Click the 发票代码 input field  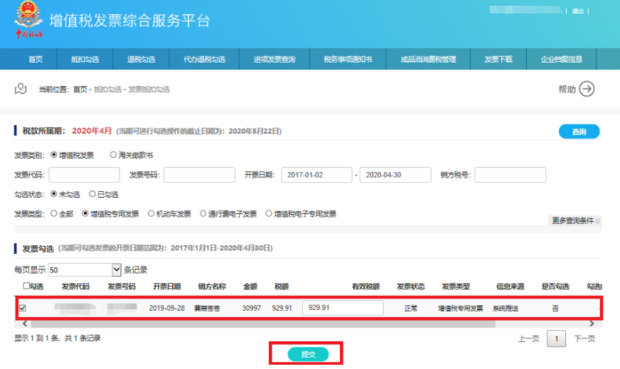click(x=84, y=175)
